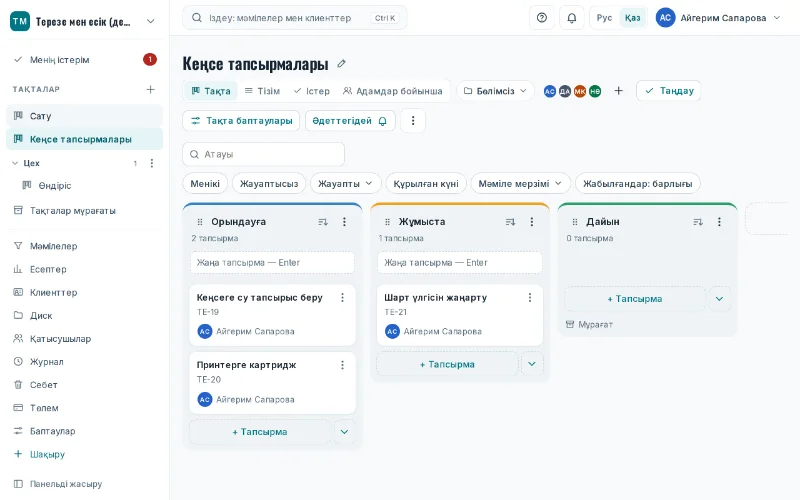This screenshot has height=500, width=800.
Task: Add a task in the Дайын column
Action: tap(635, 299)
